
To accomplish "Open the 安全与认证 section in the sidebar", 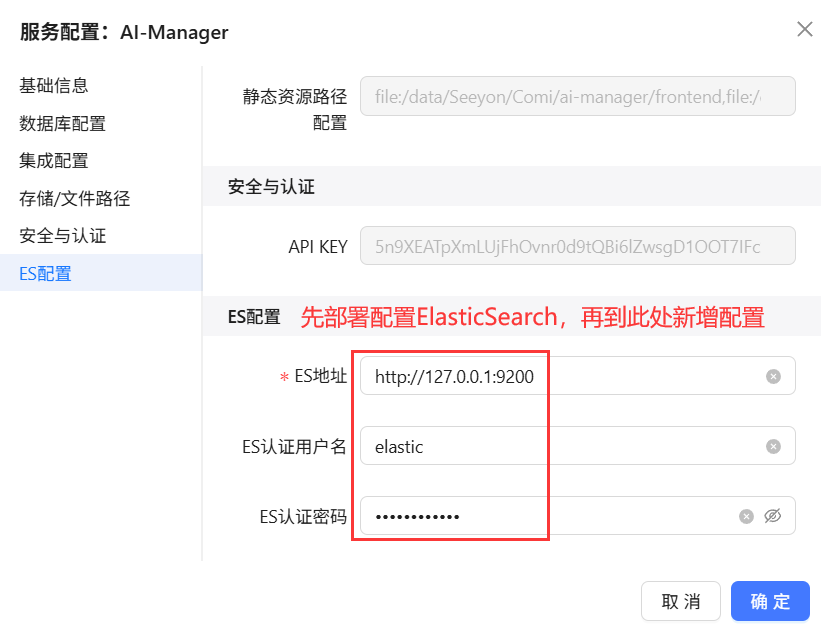I will (x=62, y=236).
